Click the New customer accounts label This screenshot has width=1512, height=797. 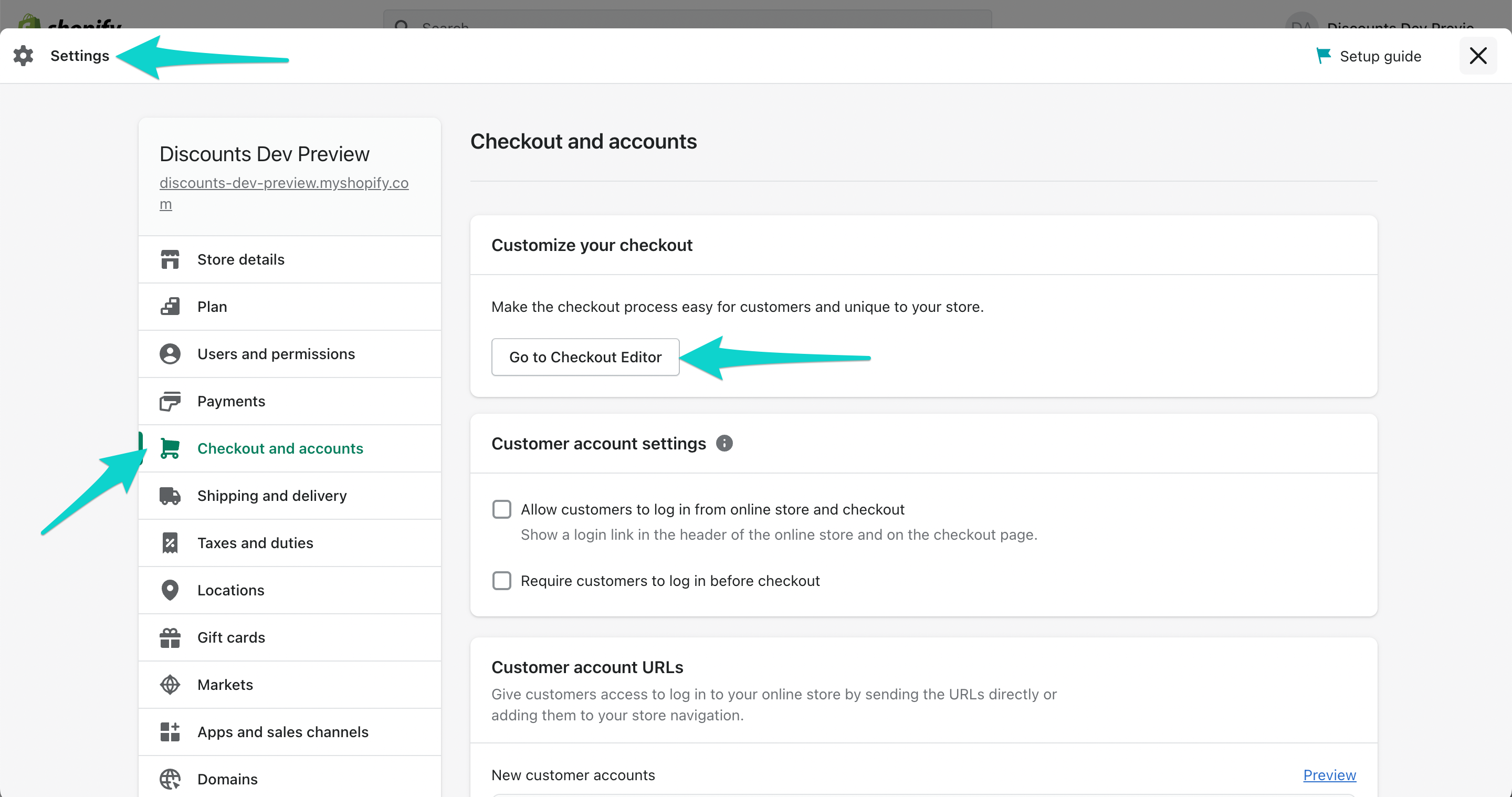point(573,775)
